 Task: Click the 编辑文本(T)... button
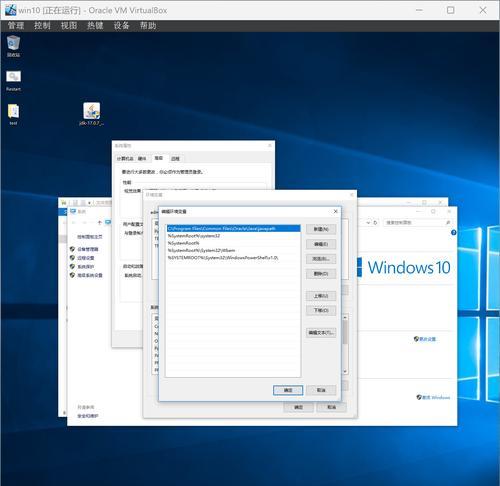coord(321,333)
